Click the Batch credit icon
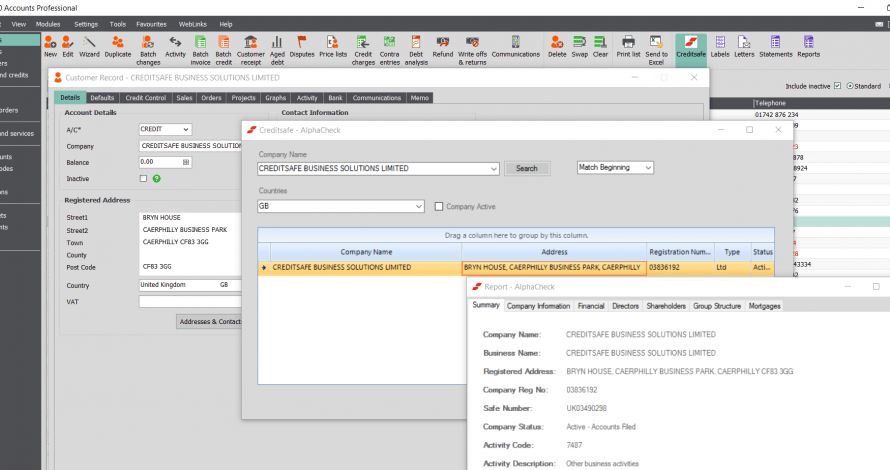This screenshot has height=470, width=890. (224, 50)
